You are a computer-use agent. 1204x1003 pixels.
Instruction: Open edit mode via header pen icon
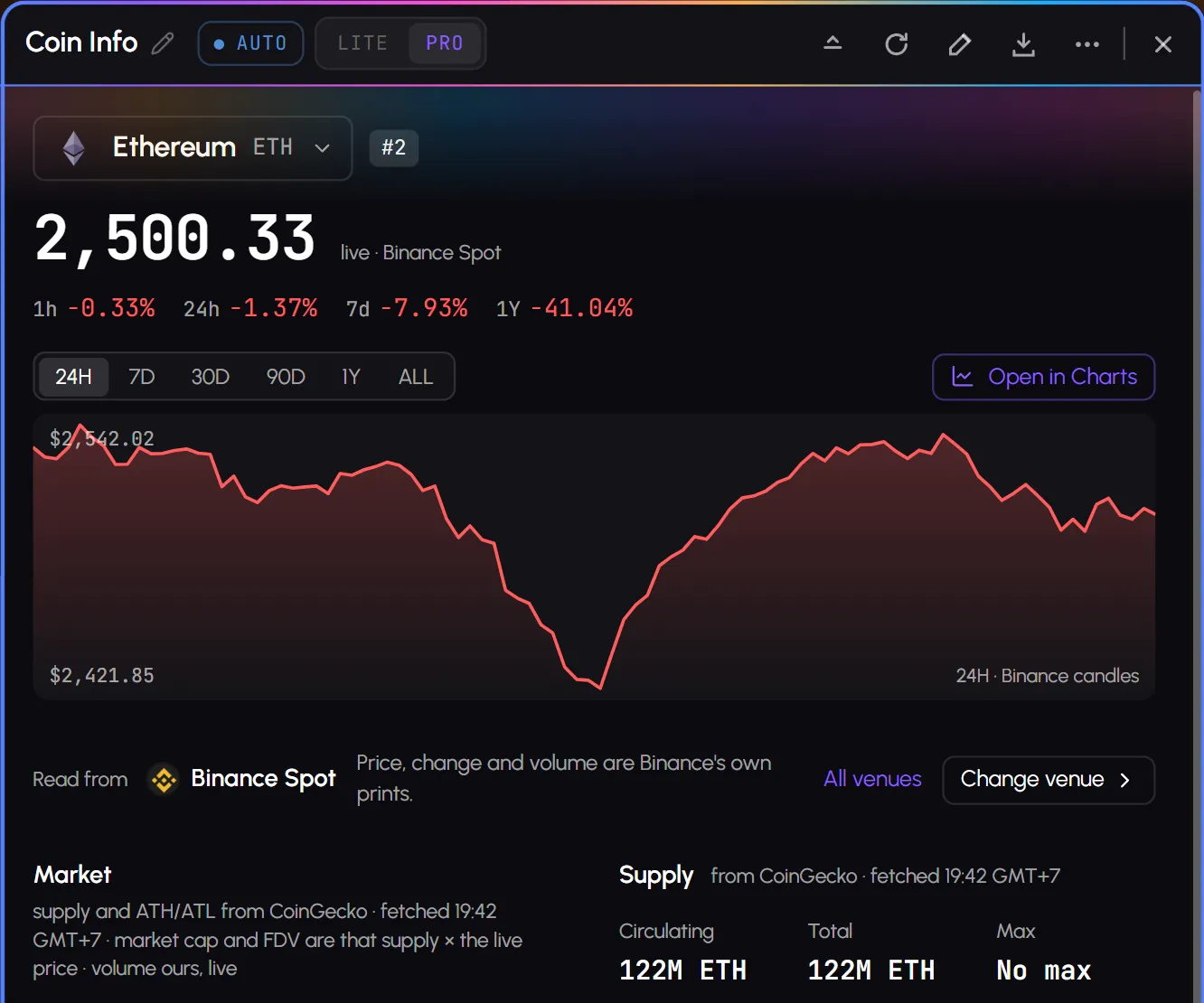click(x=960, y=44)
